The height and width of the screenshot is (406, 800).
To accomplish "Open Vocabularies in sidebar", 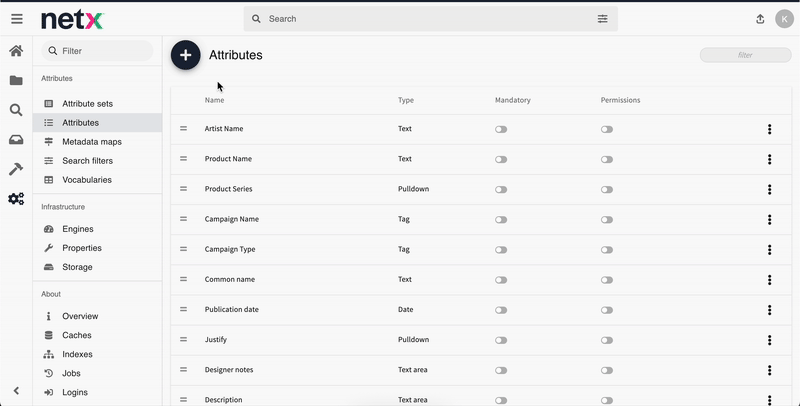I will 86,180.
